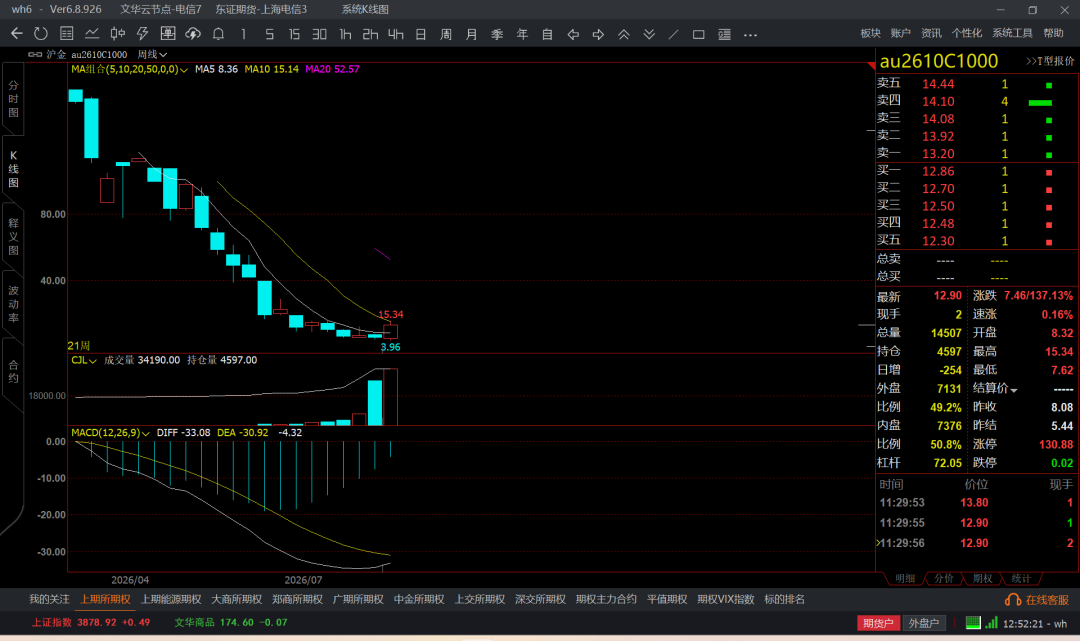1080x641 pixels.
Task: Click the hollow left arrow icon
Action: coord(573,34)
